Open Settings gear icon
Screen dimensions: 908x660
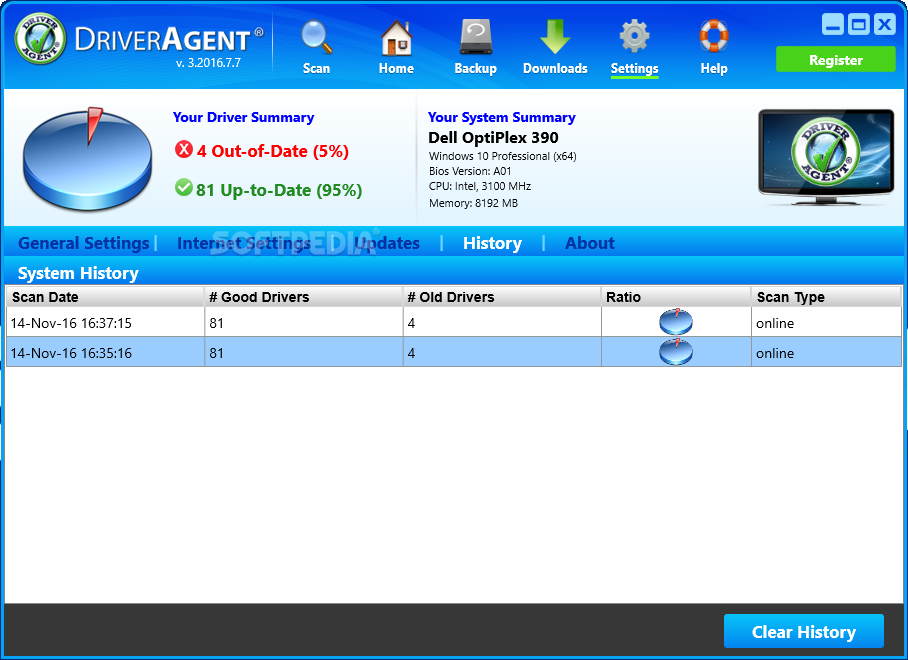tap(634, 36)
